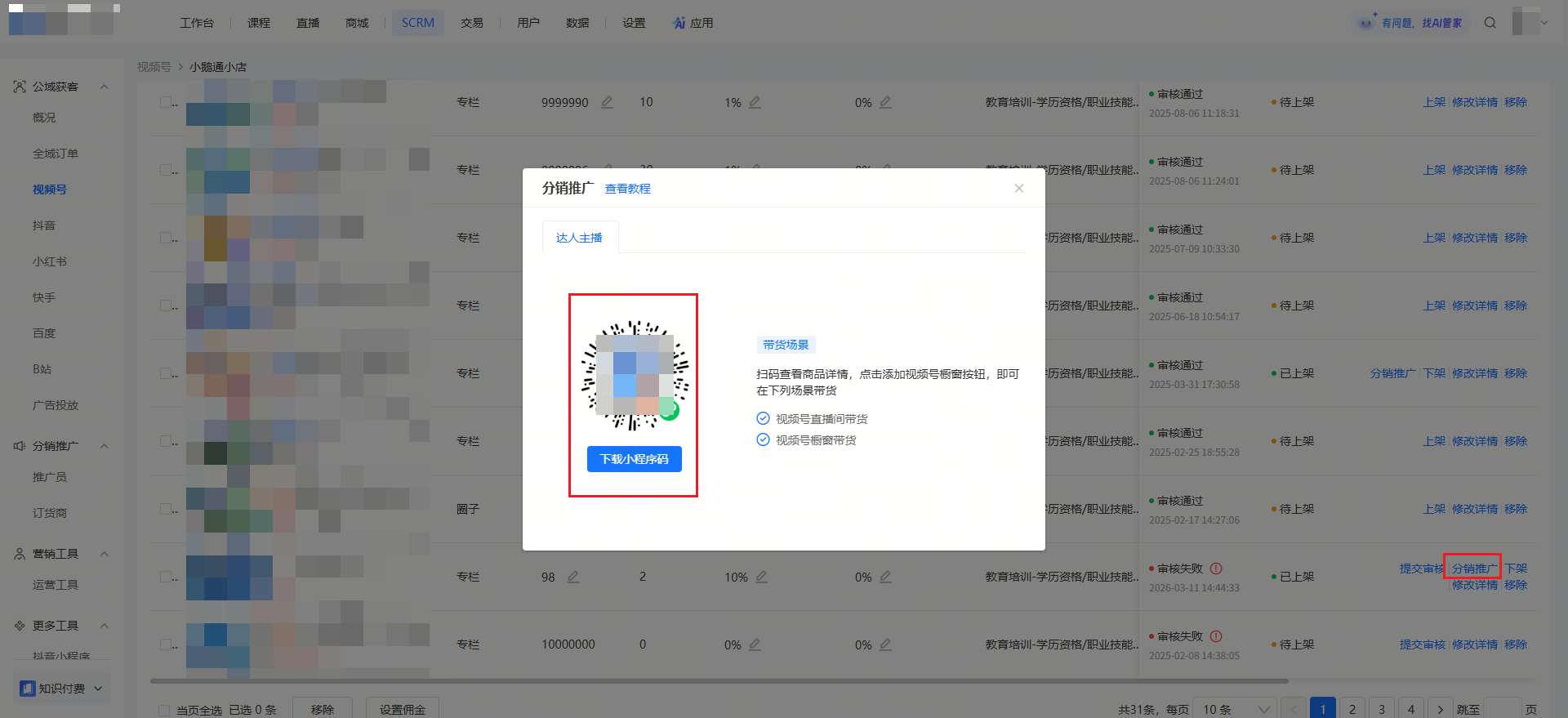The image size is (1568, 718).
Task: Open the AI 管家 assistant icon
Action: (1366, 23)
